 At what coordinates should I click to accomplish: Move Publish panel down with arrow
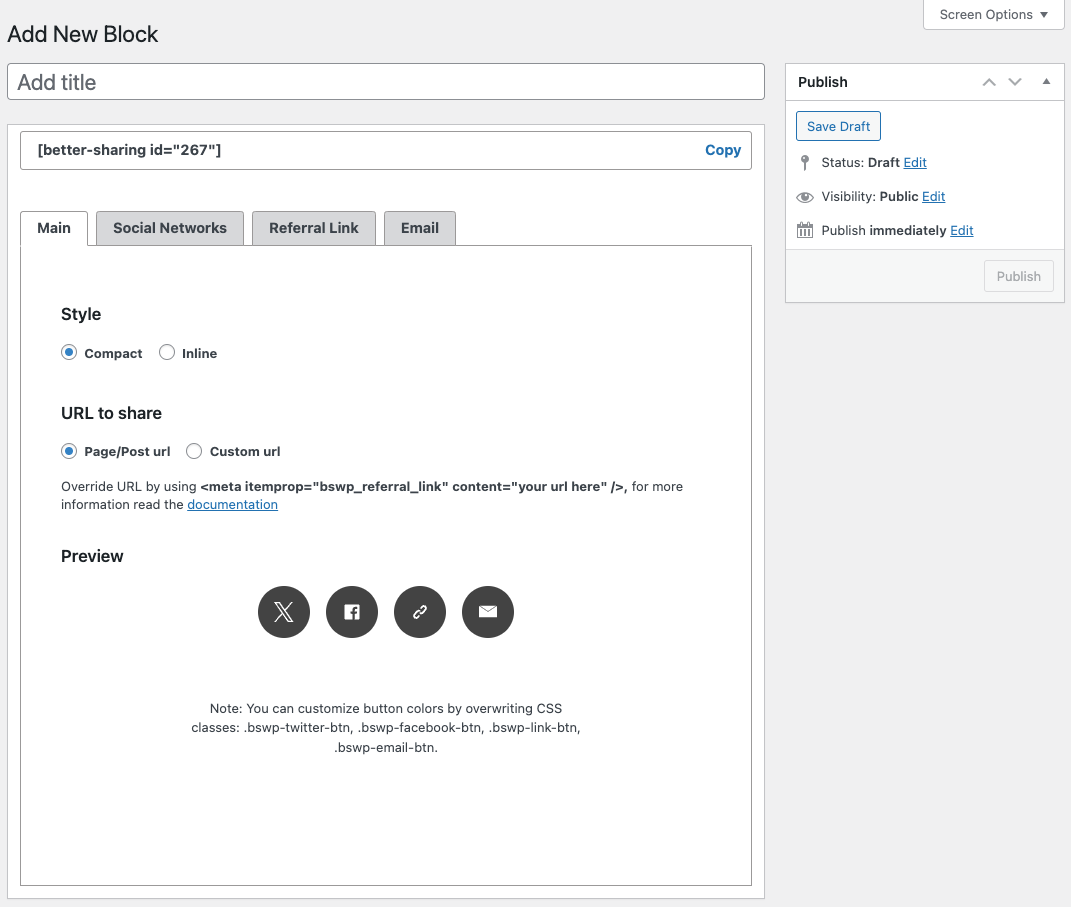(1015, 82)
